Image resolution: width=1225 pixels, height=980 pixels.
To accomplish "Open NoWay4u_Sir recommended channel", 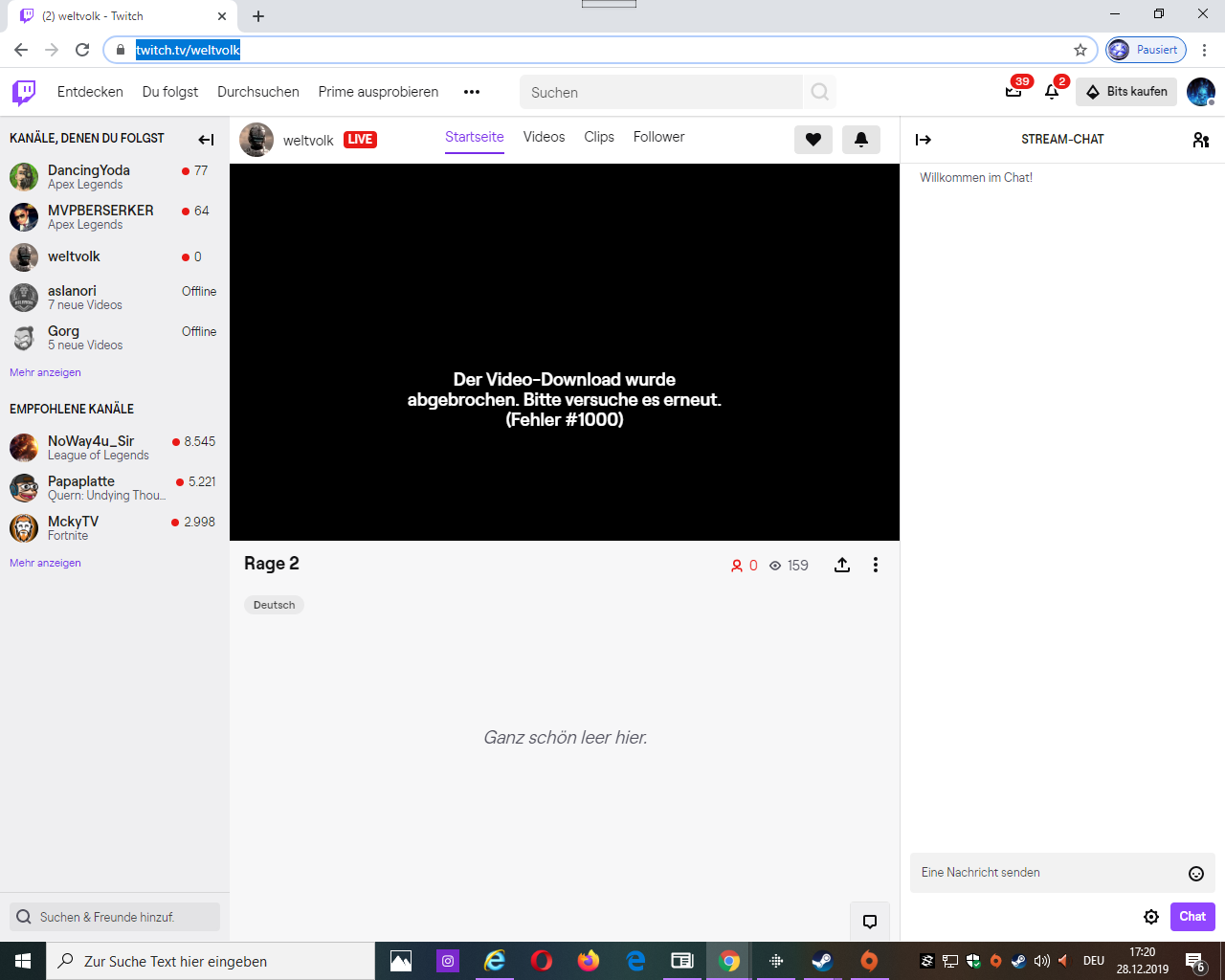I will [114, 448].
